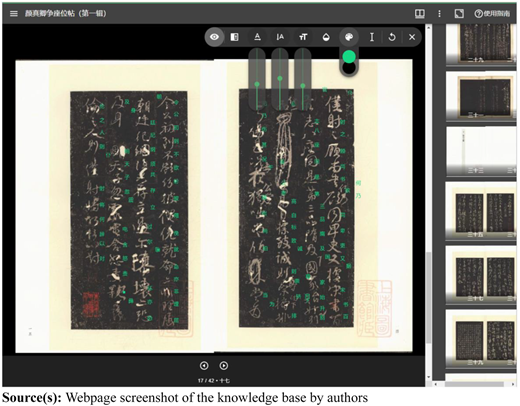
Task: Toggle transcription visibility with the eye icon
Action: [214, 37]
